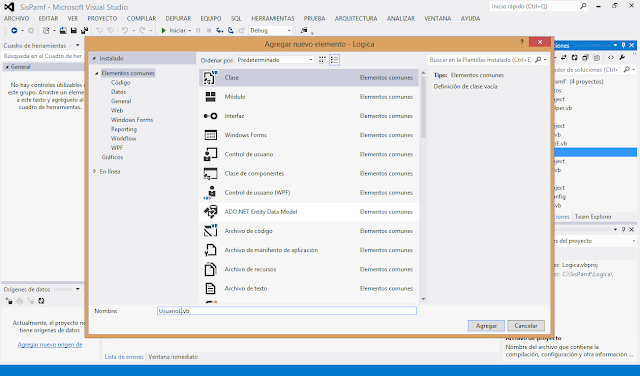This screenshot has height=376, width=640.
Task: Click the template search magnifier icon
Action: 538,60
